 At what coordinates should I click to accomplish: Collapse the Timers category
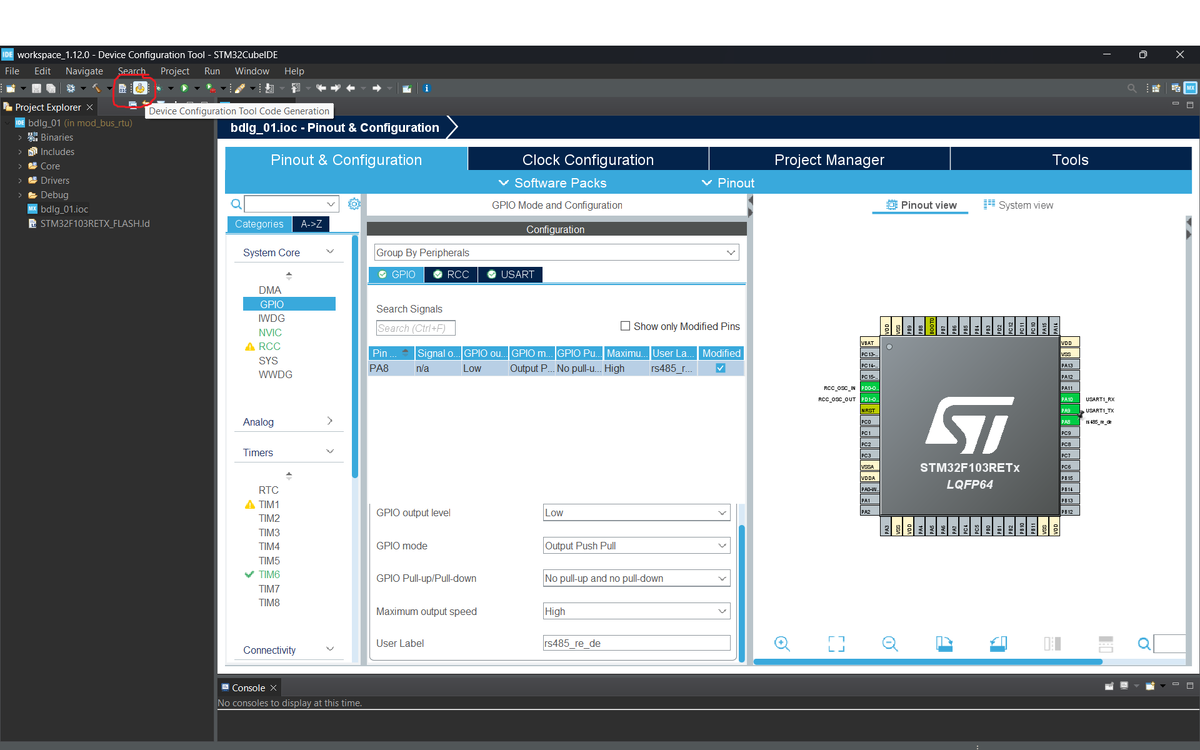pyautogui.click(x=330, y=452)
